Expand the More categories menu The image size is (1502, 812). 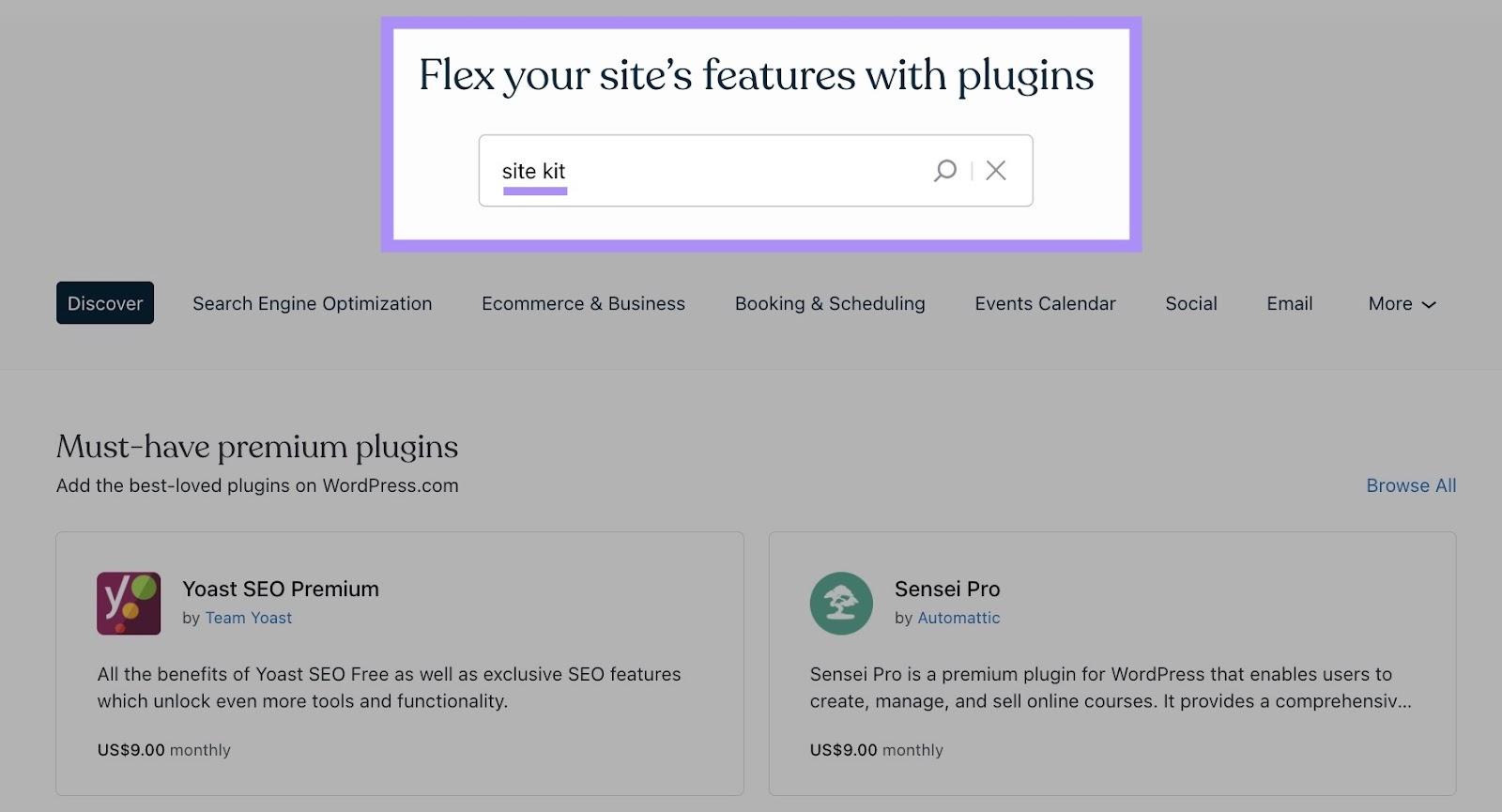coord(1401,303)
